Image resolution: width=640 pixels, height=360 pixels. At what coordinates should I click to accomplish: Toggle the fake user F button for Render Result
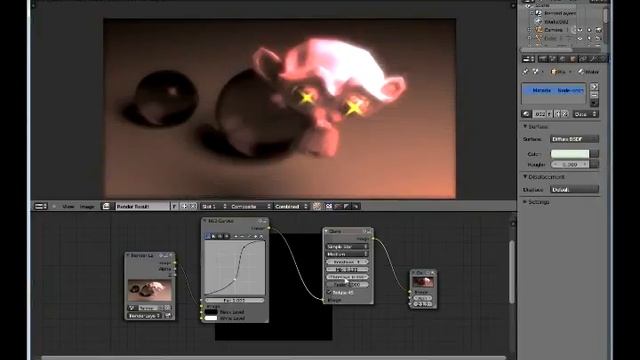[175, 206]
